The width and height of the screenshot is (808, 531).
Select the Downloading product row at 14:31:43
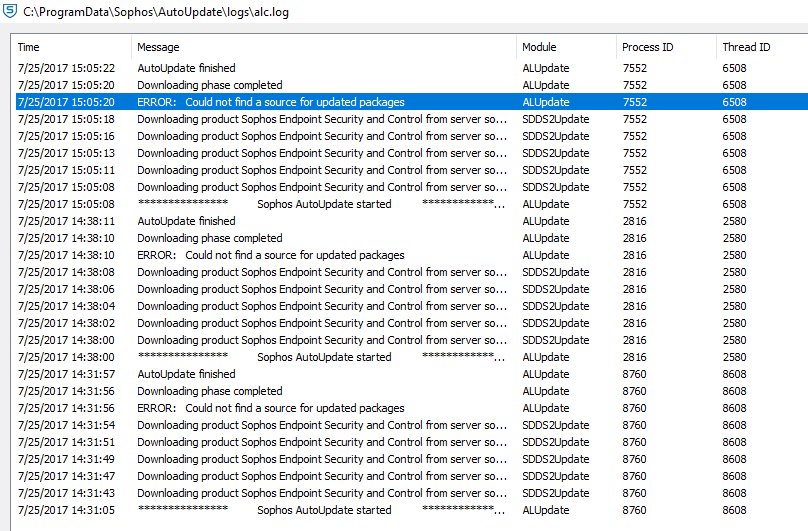(x=412, y=493)
